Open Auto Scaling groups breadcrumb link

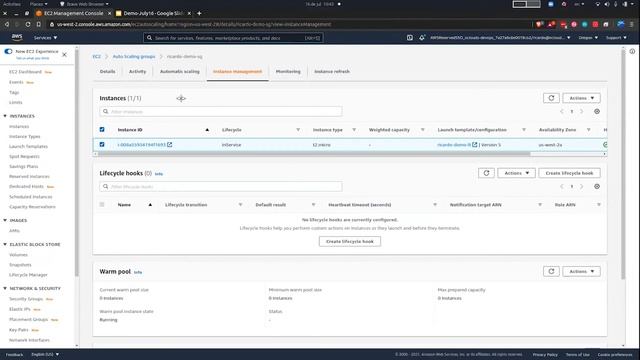pyautogui.click(x=134, y=56)
